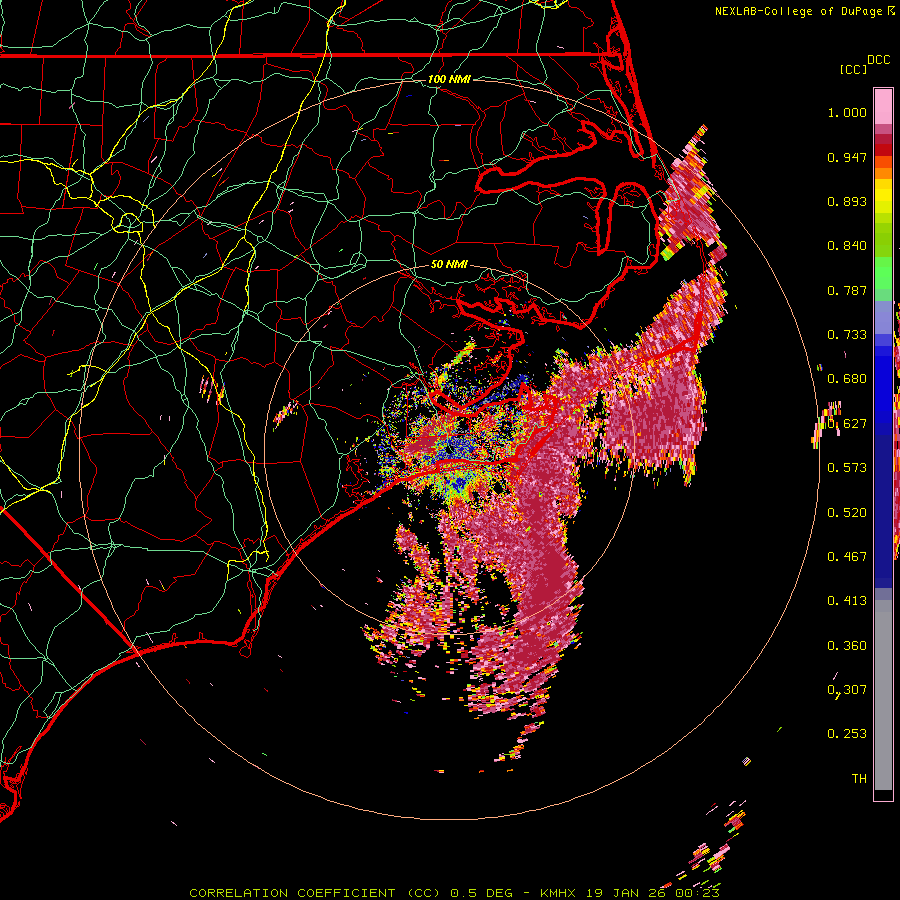This screenshot has height=900, width=900.
Task: Click the 0.947 scale value
Action: [x=847, y=157]
